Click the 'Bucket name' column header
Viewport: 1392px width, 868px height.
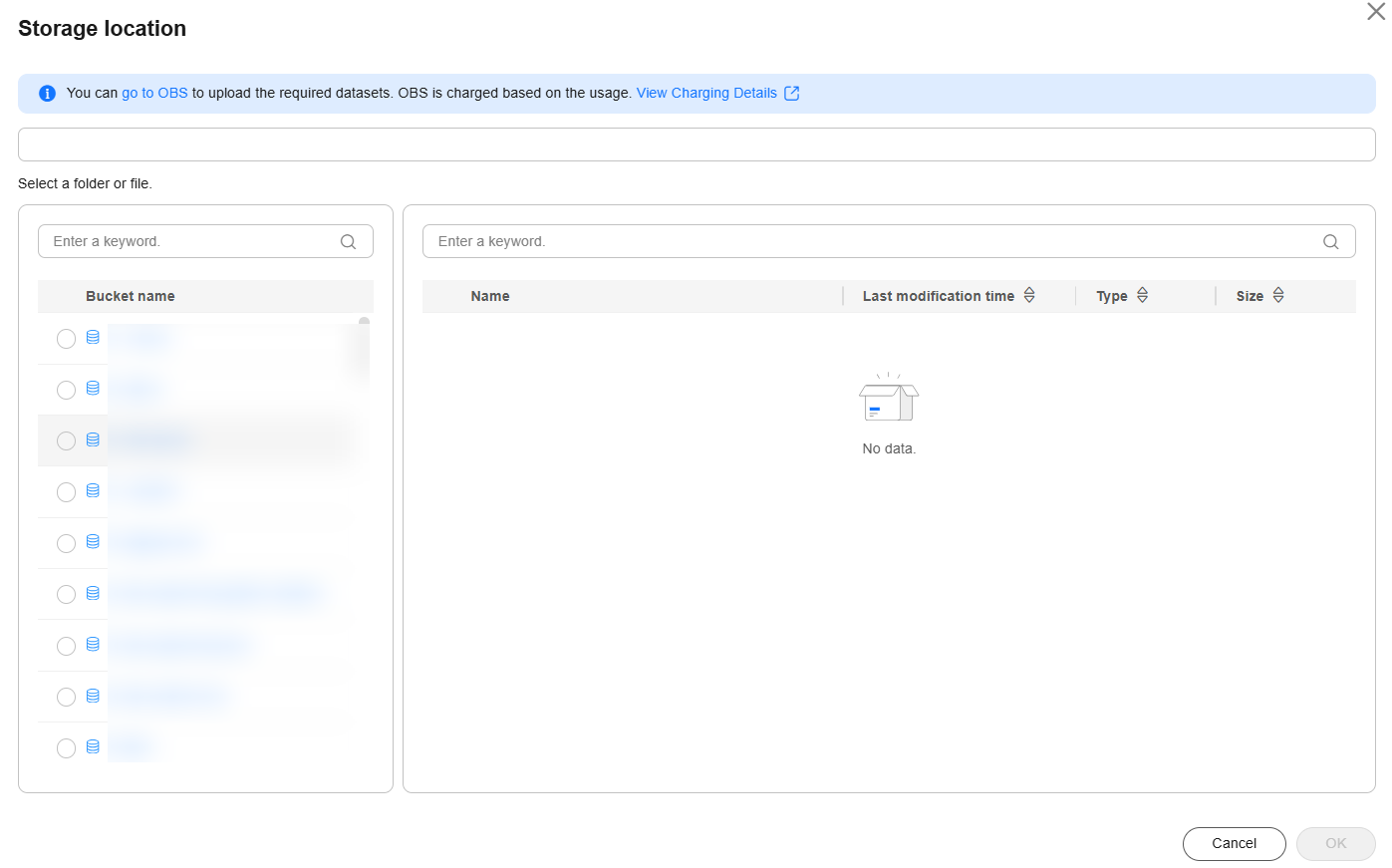pos(131,296)
